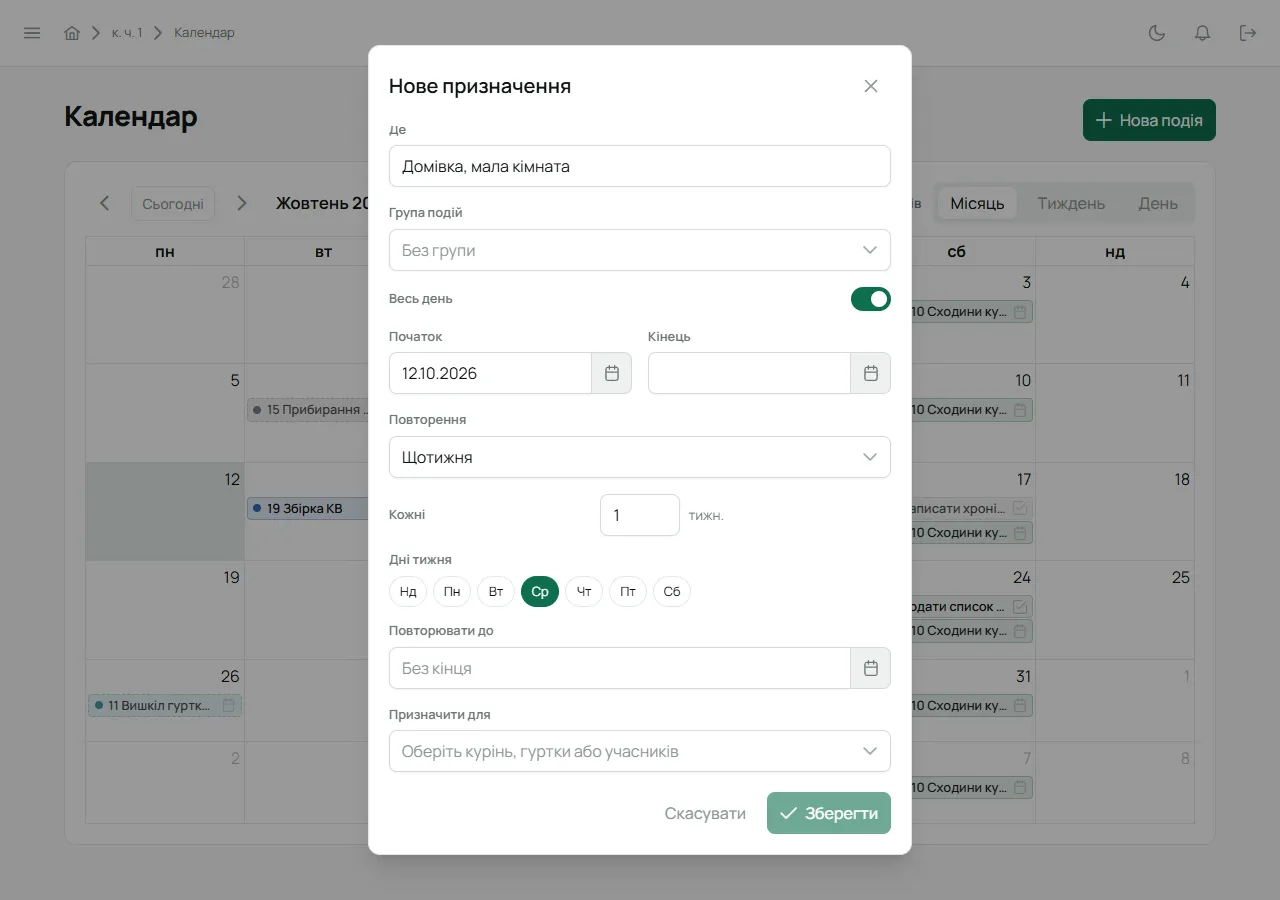Image resolution: width=1280 pixels, height=900 pixels.
Task: Deselect the Ср weekday chip
Action: click(540, 592)
